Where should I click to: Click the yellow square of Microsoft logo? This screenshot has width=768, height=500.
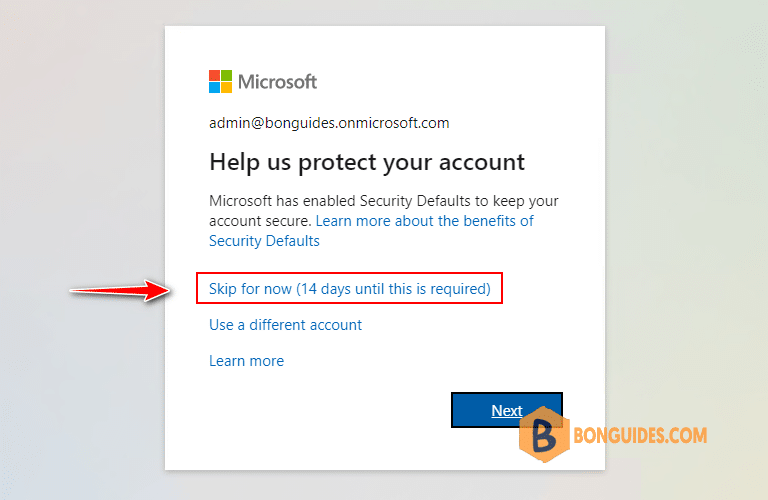tap(226, 87)
